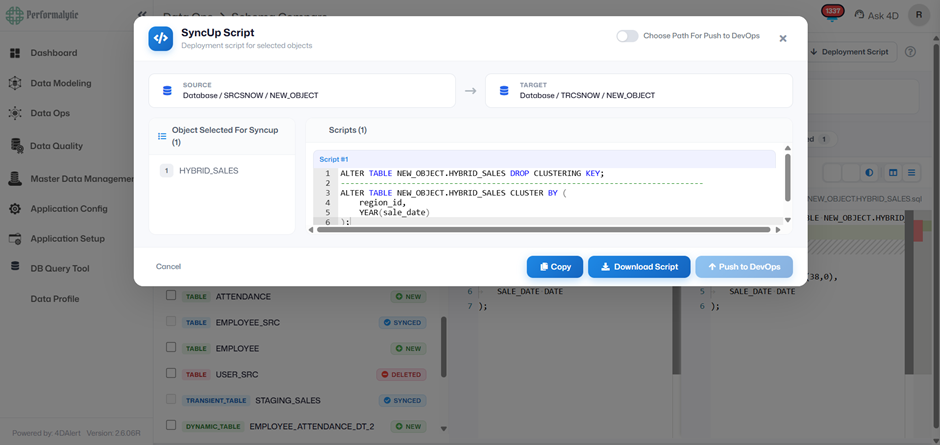Check the STAGING_SALES table checkbox
This screenshot has height=445, width=940.
click(171, 399)
